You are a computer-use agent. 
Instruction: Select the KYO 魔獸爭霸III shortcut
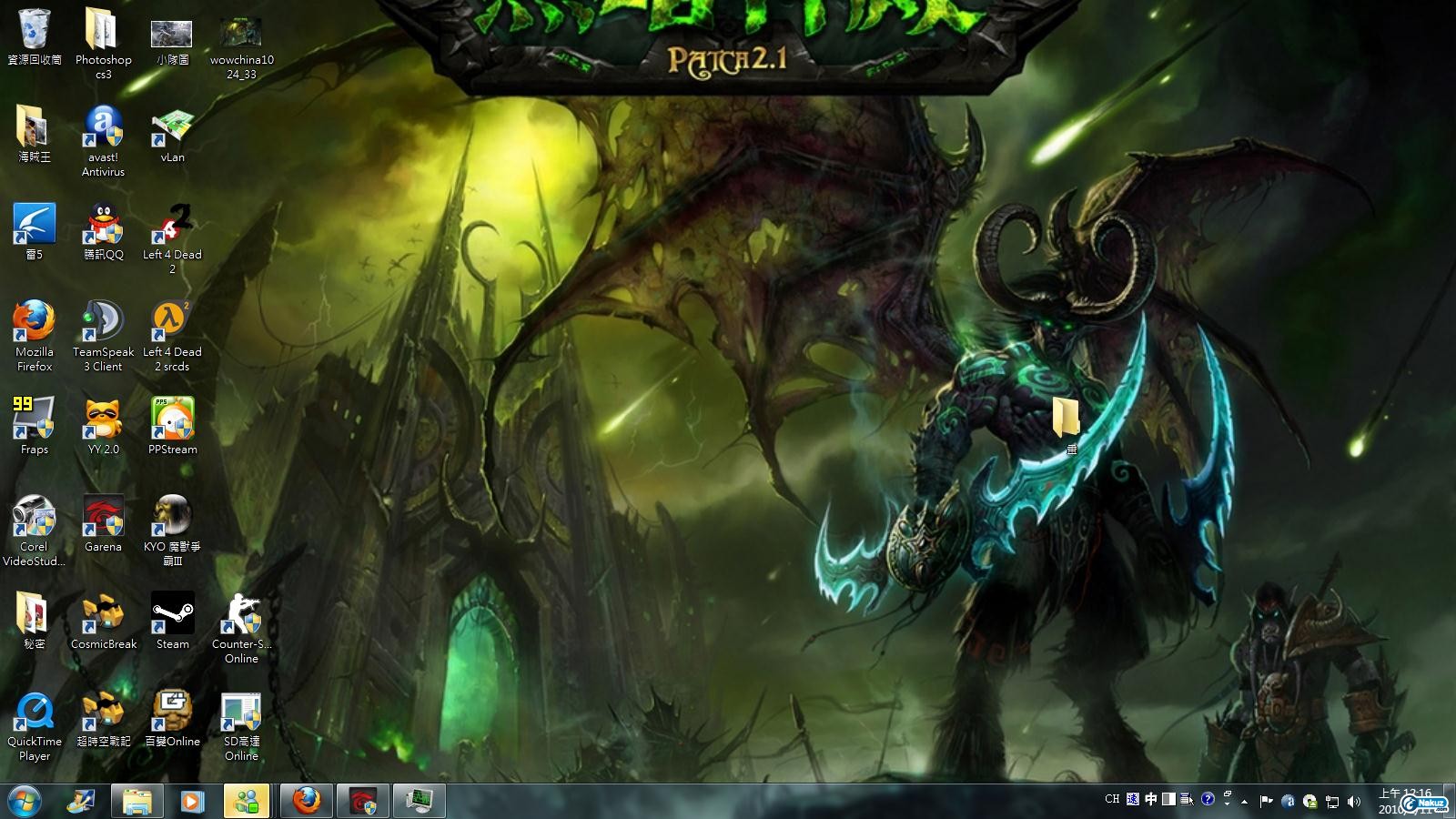pos(172,531)
